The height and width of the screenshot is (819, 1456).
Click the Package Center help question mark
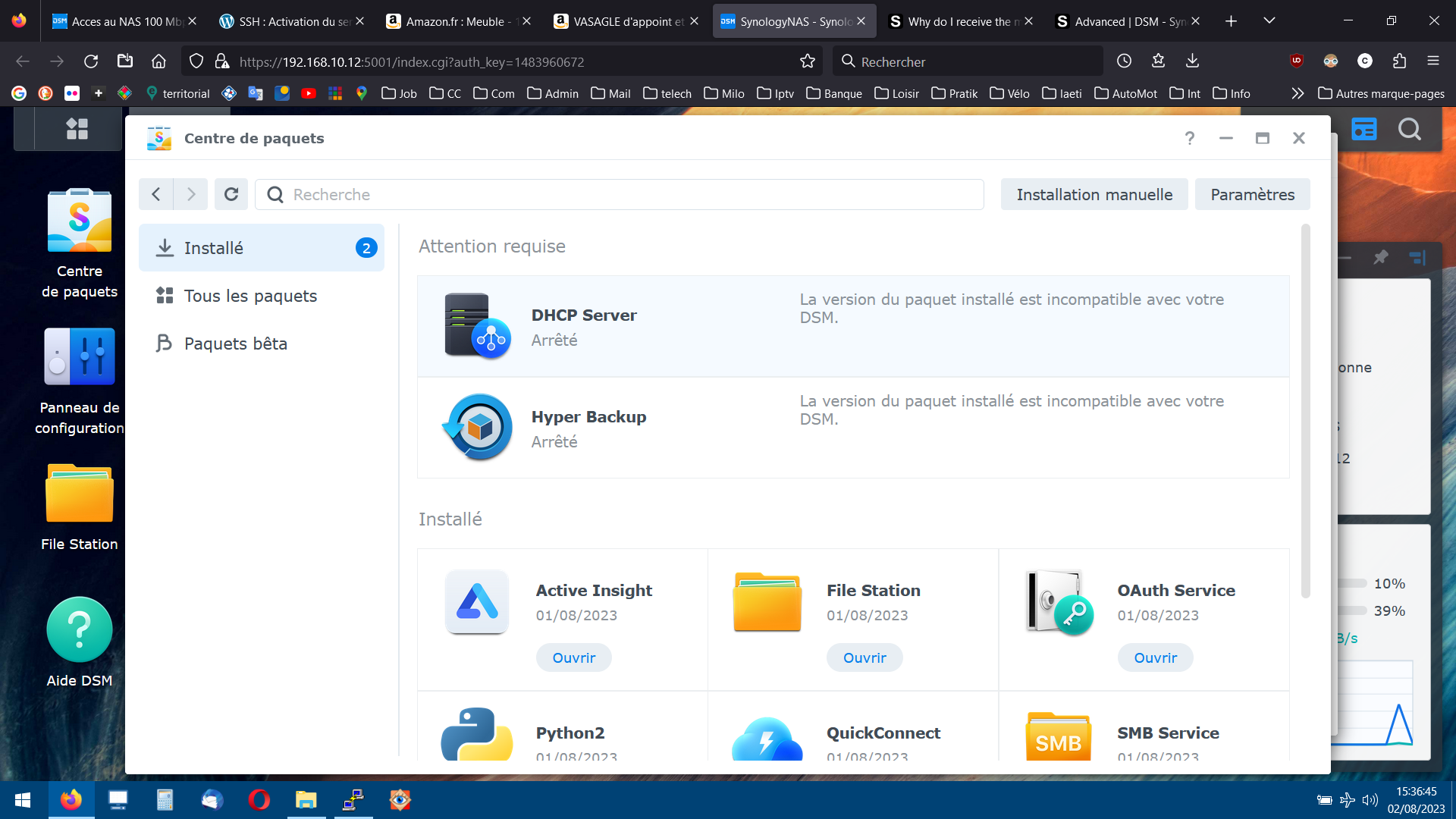coord(1189,138)
